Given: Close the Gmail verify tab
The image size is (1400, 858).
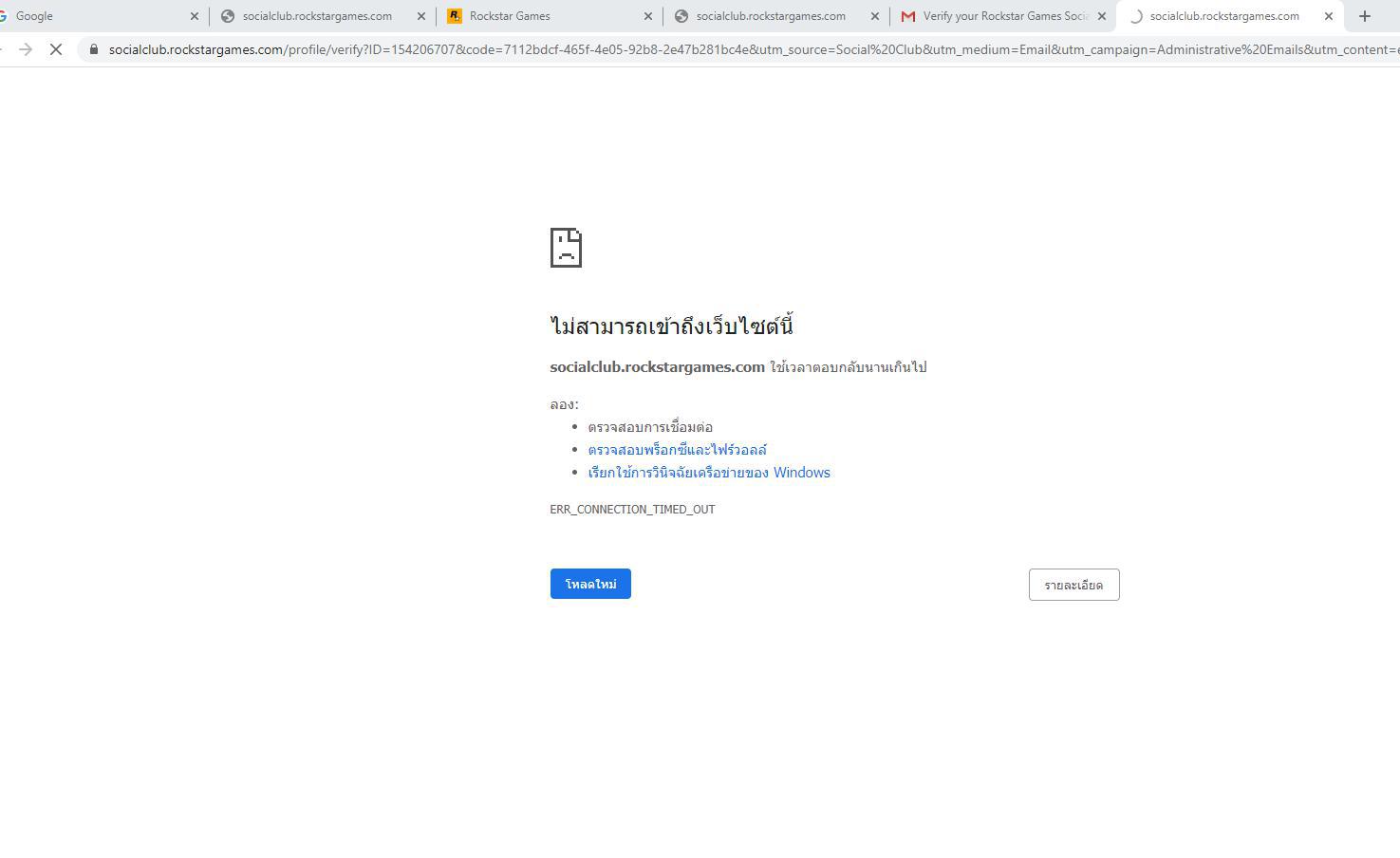Looking at the screenshot, I should coord(1102,16).
